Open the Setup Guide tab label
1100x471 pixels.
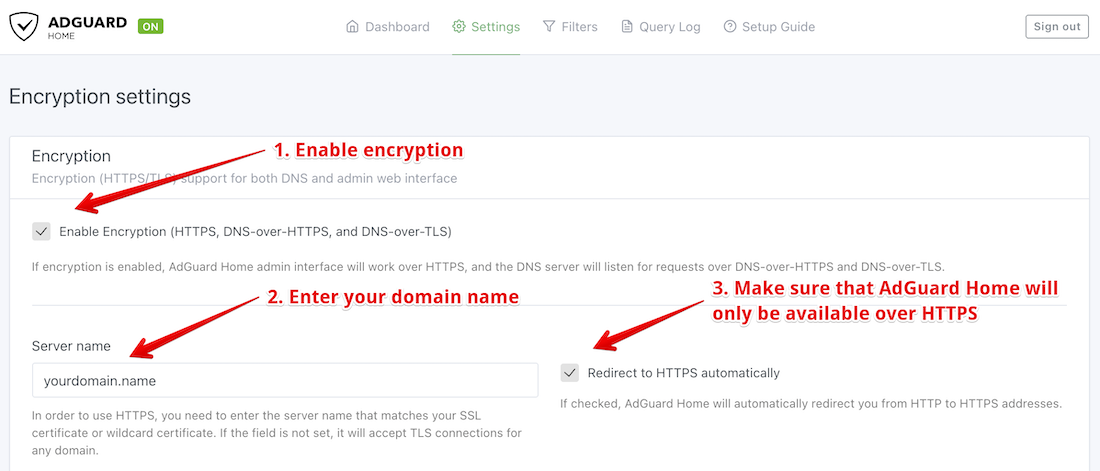click(778, 27)
